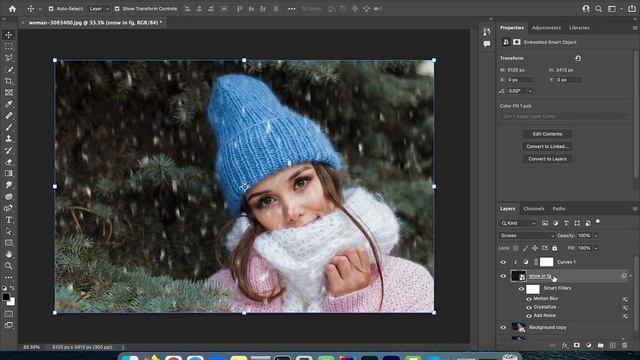Open more align options ellipsis
Screen dimensions: 640x360
[x=291, y=9]
